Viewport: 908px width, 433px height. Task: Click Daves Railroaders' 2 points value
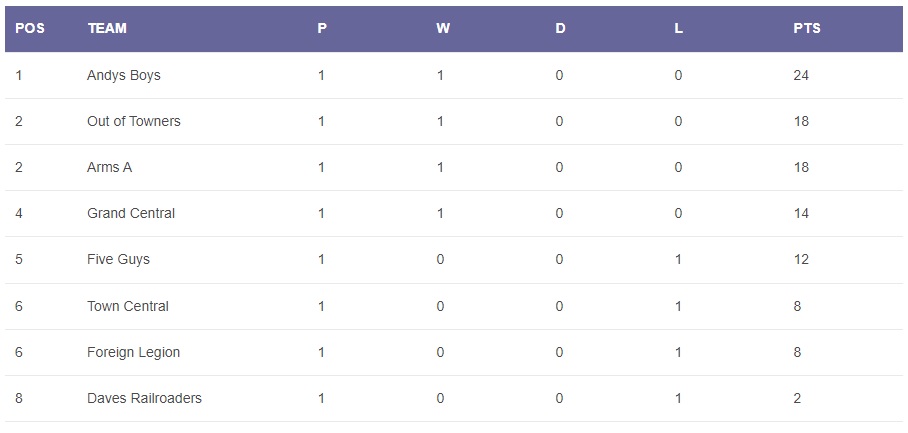tap(797, 398)
